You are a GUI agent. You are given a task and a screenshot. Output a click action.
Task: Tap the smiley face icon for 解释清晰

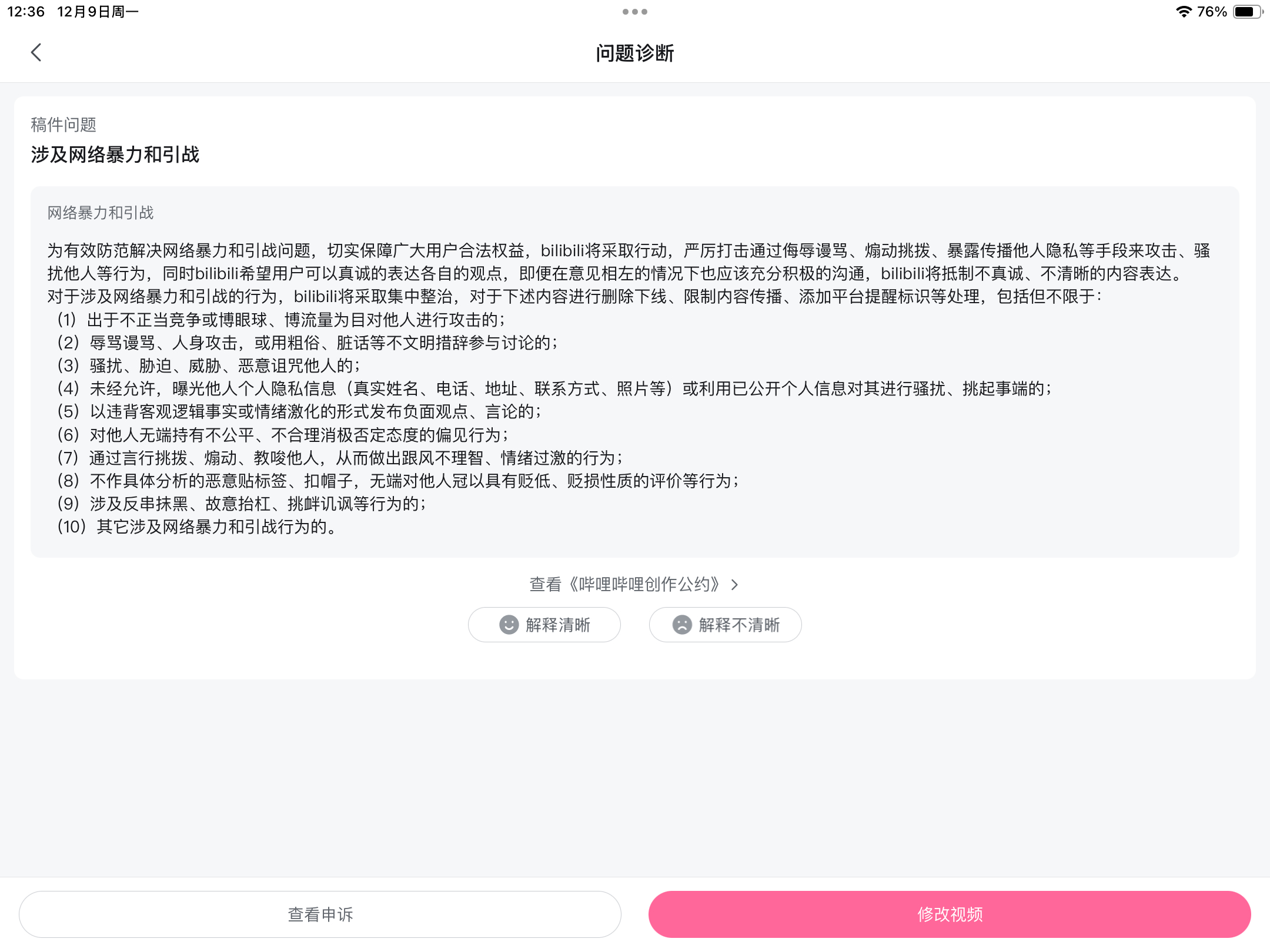(x=509, y=625)
